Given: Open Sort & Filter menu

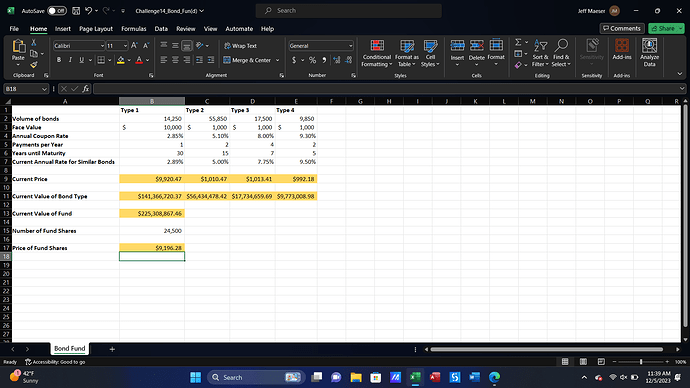Looking at the screenshot, I should pyautogui.click(x=540, y=53).
